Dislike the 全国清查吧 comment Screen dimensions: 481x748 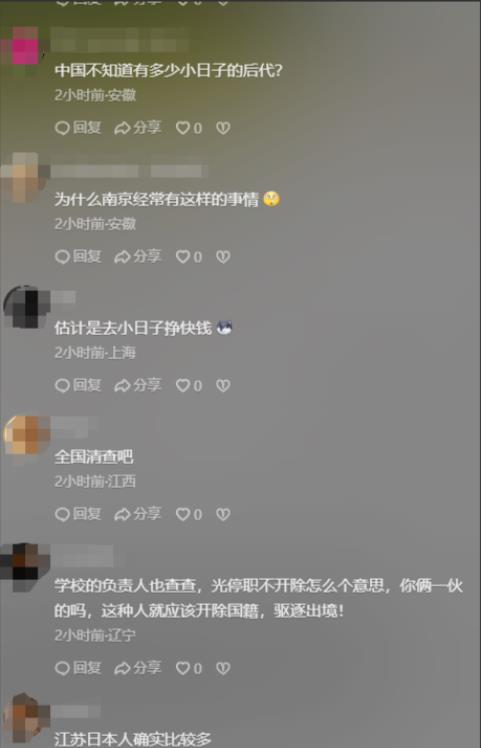[x=223, y=514]
